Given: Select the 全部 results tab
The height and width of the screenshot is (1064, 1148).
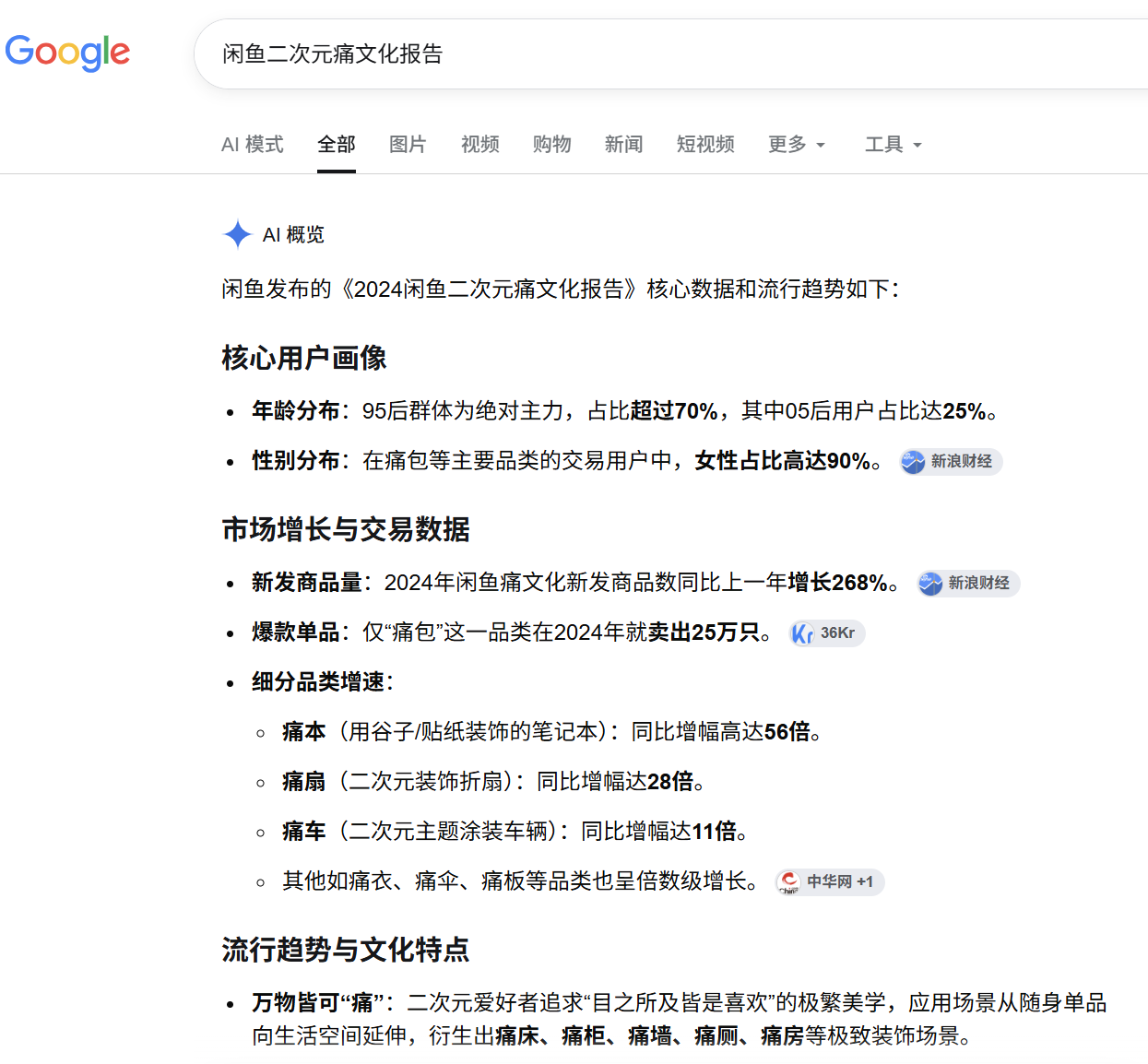Looking at the screenshot, I should point(337,144).
